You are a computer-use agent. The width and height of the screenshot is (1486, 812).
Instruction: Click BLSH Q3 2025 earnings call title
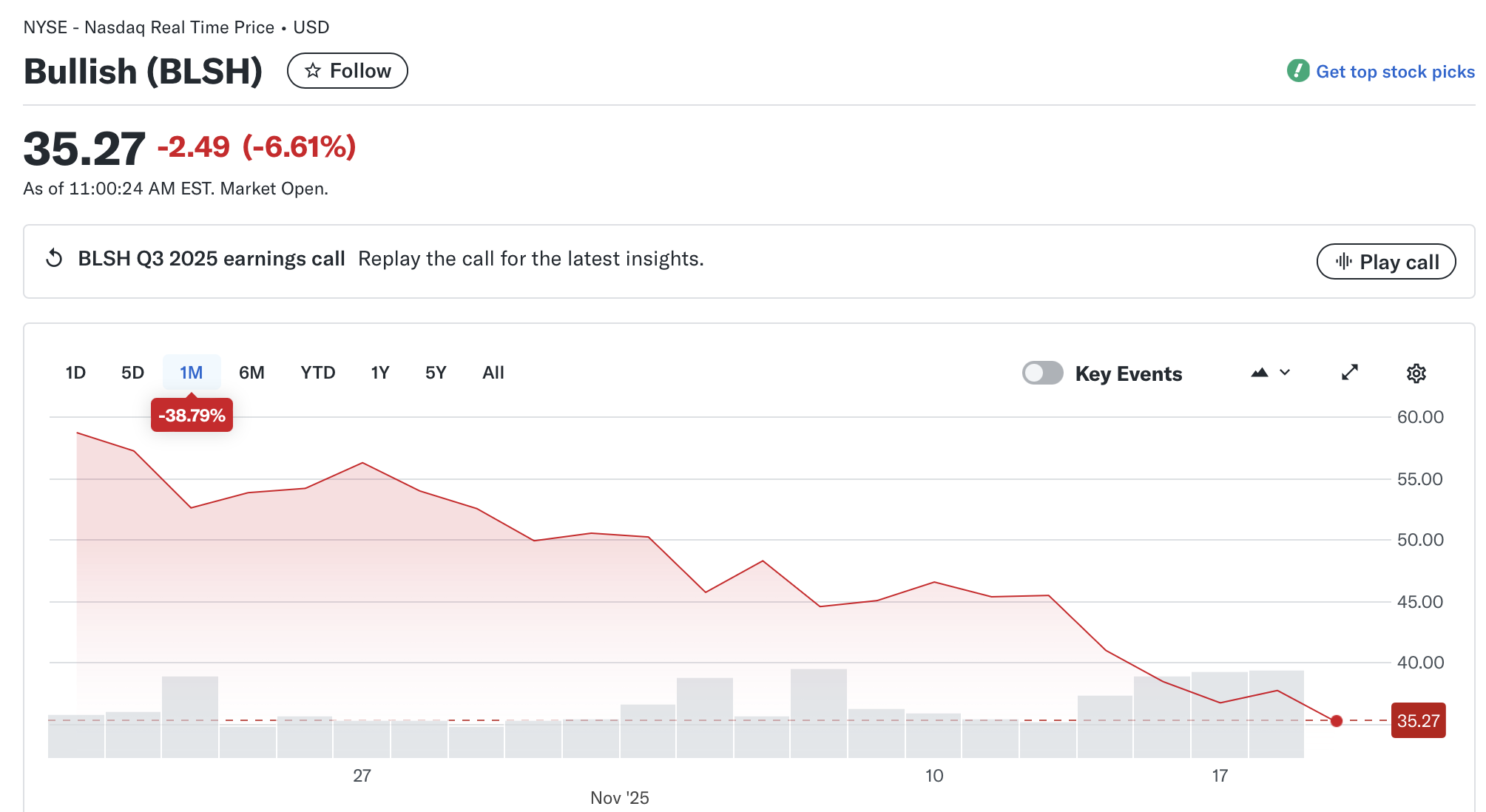pyautogui.click(x=212, y=259)
